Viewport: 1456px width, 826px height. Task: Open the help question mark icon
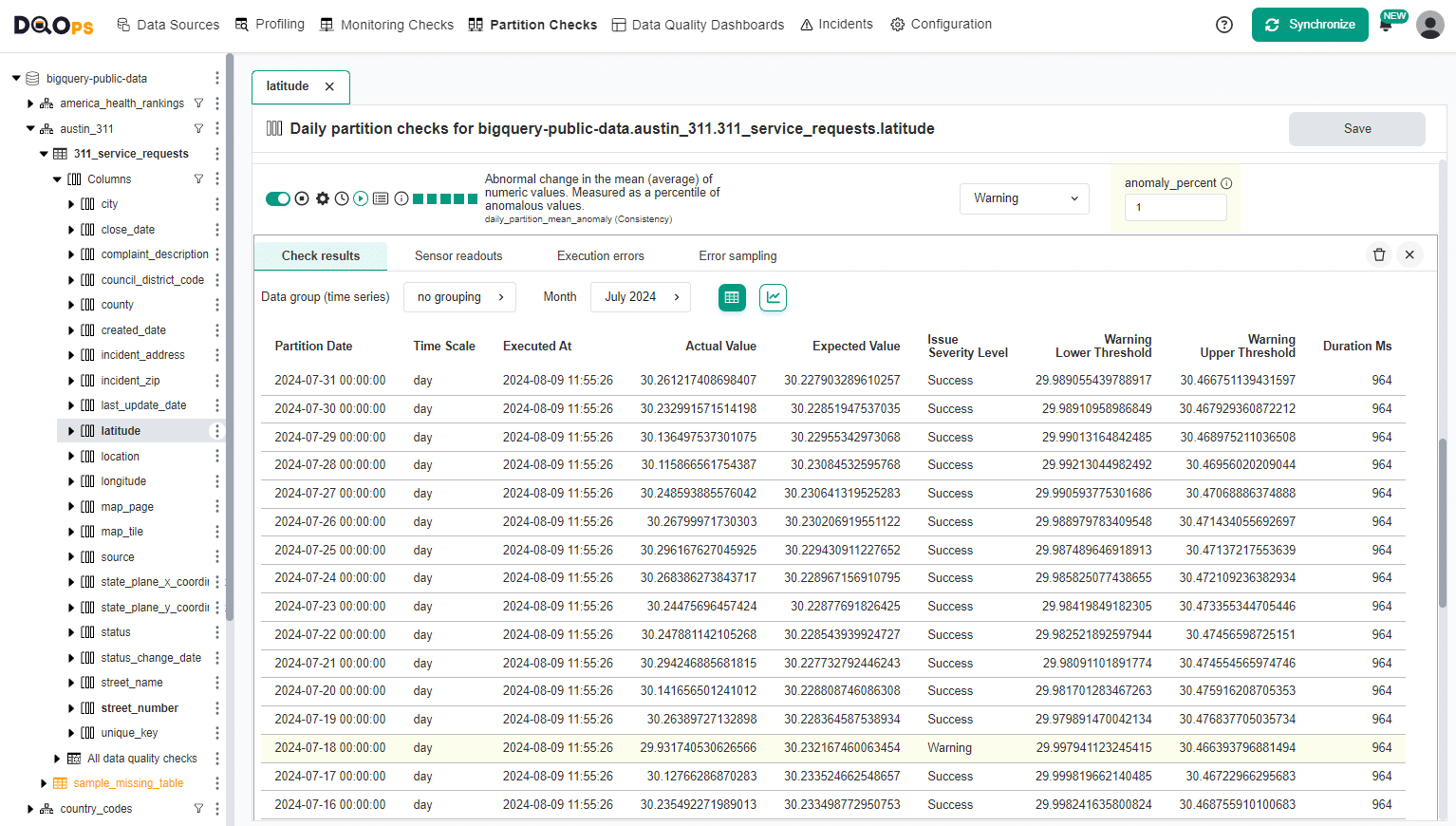[1224, 25]
